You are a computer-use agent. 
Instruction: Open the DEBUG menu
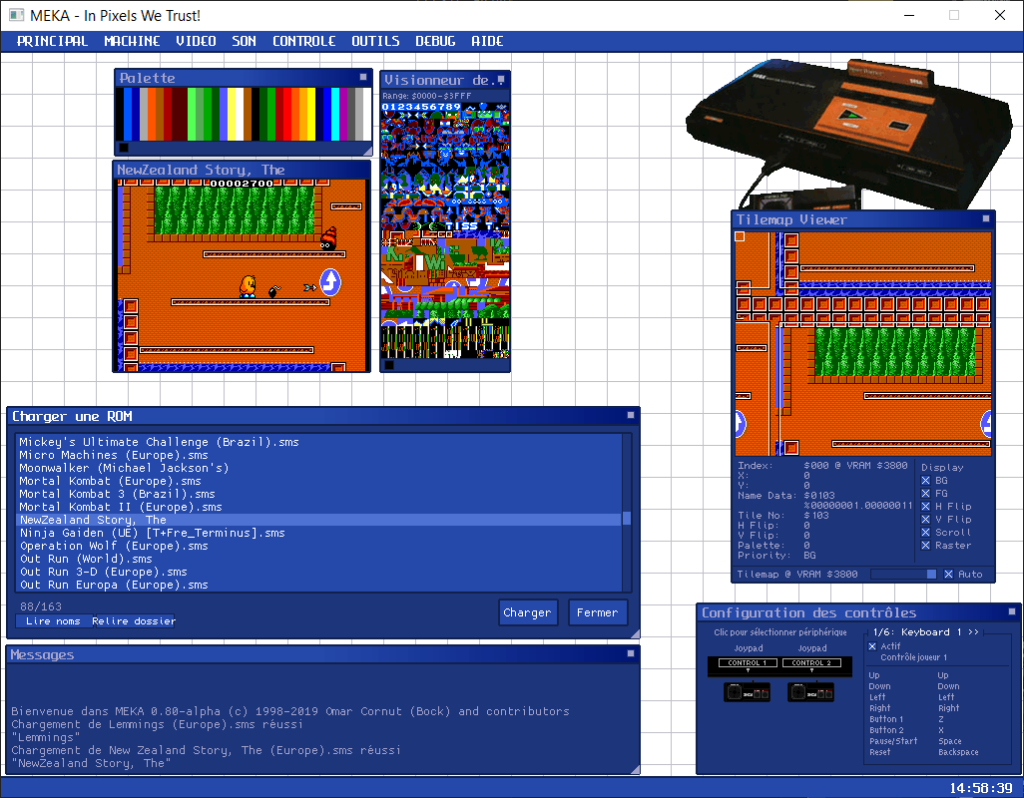(435, 41)
